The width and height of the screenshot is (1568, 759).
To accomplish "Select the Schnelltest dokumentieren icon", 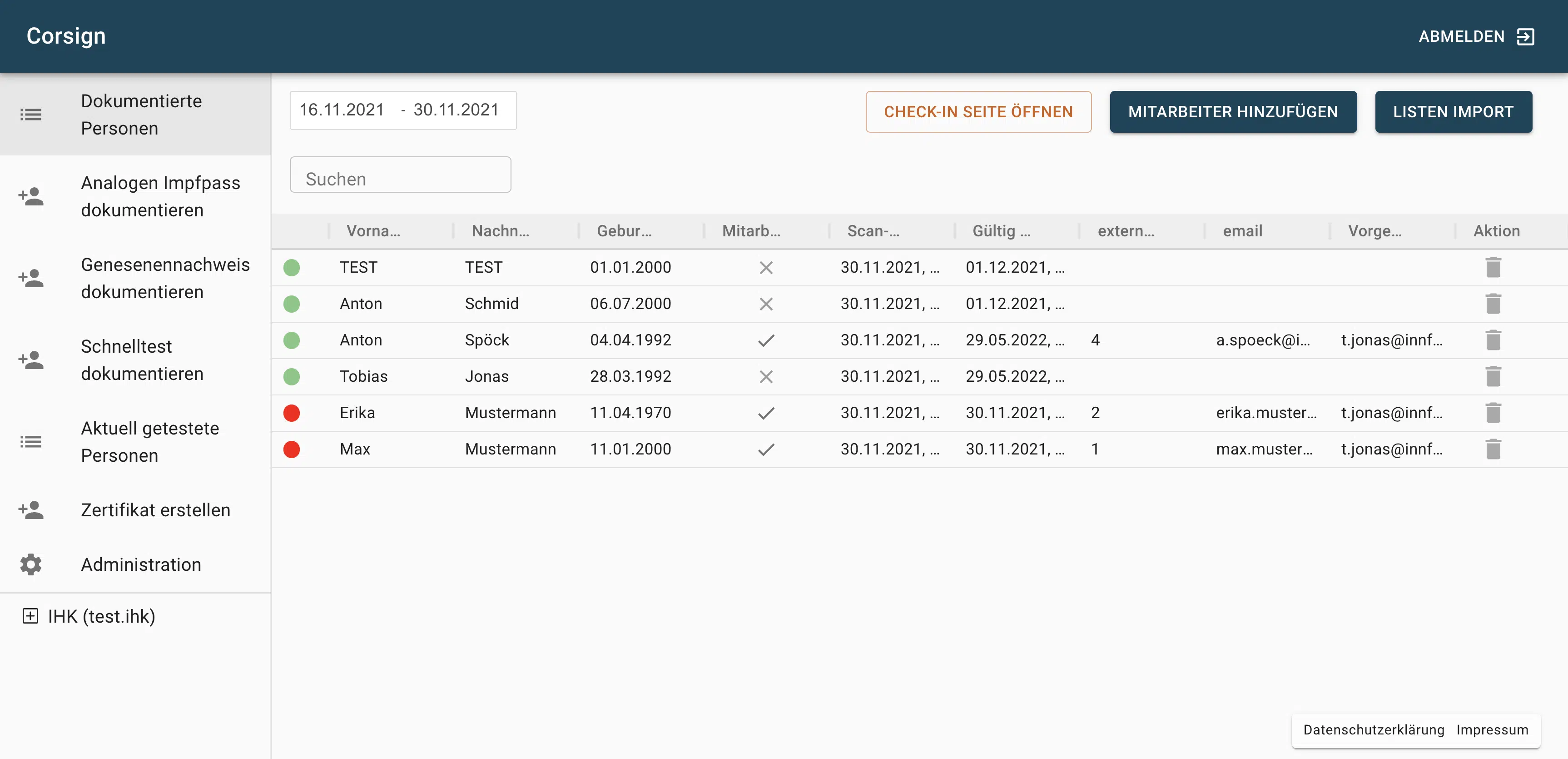I will [x=30, y=360].
